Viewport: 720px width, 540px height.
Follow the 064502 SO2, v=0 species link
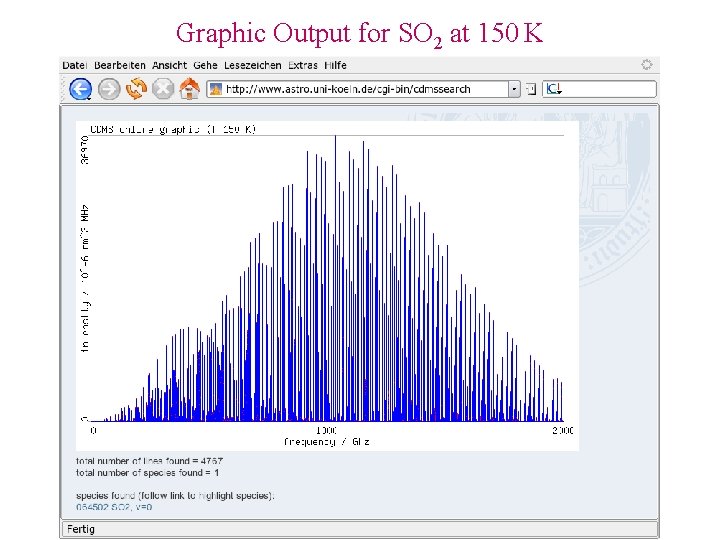pos(114,507)
